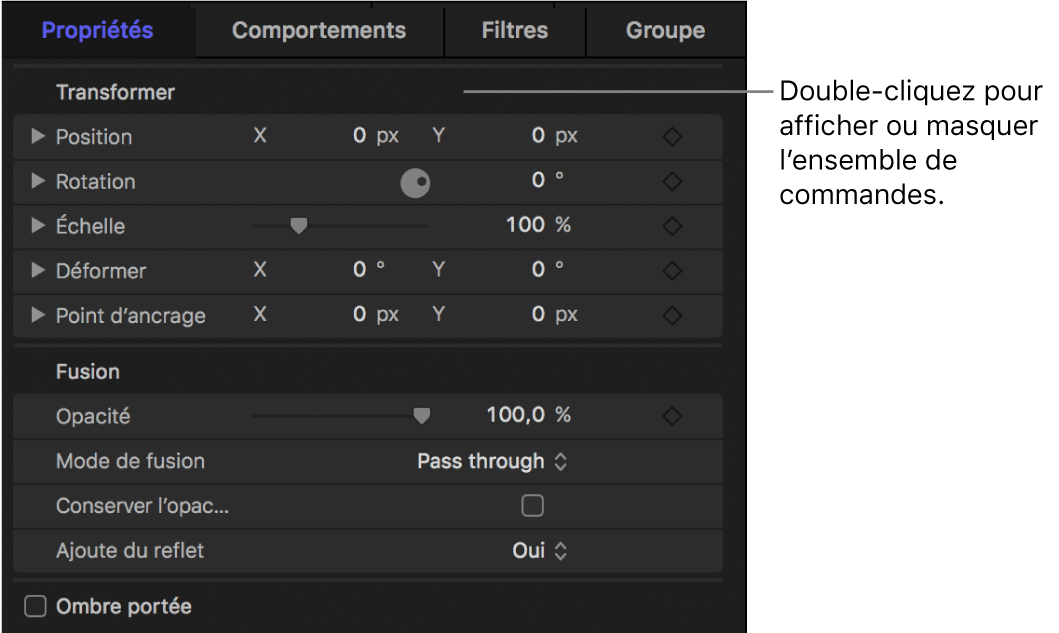Screen dimensions: 1059x633
Task: Click the Opacité slider handle
Action: point(422,415)
